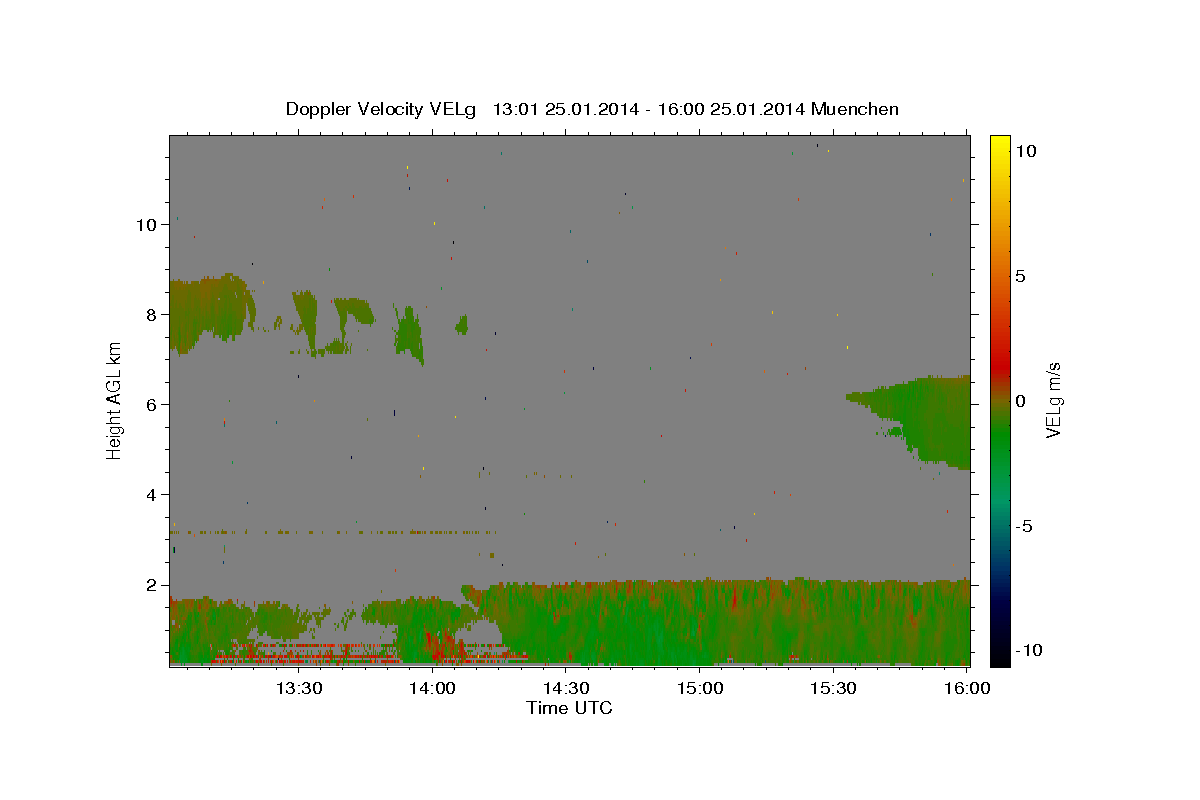Click the cloud echo at 8 km near 13:10
1200x800 pixels.
click(x=208, y=310)
